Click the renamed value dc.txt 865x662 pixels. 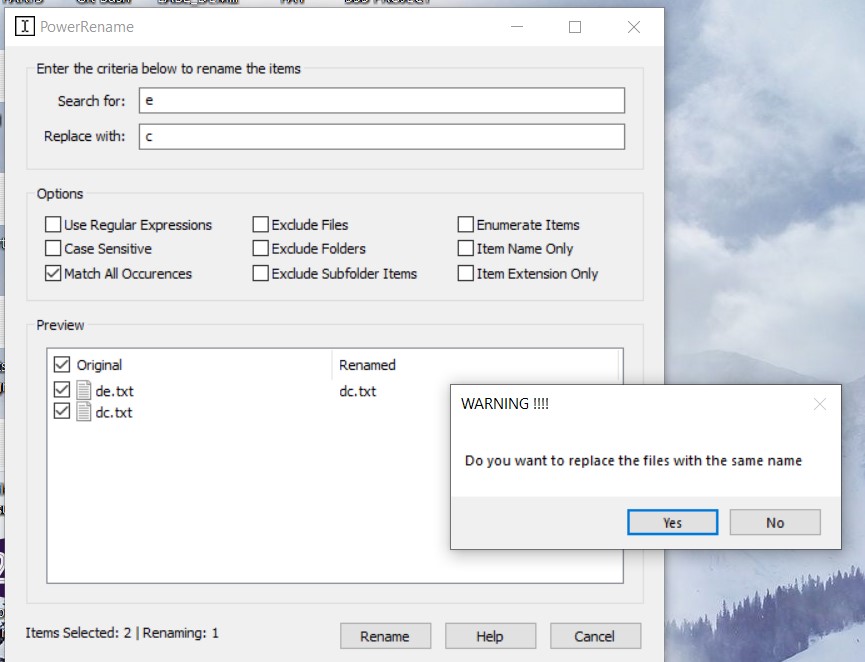pyautogui.click(x=357, y=391)
